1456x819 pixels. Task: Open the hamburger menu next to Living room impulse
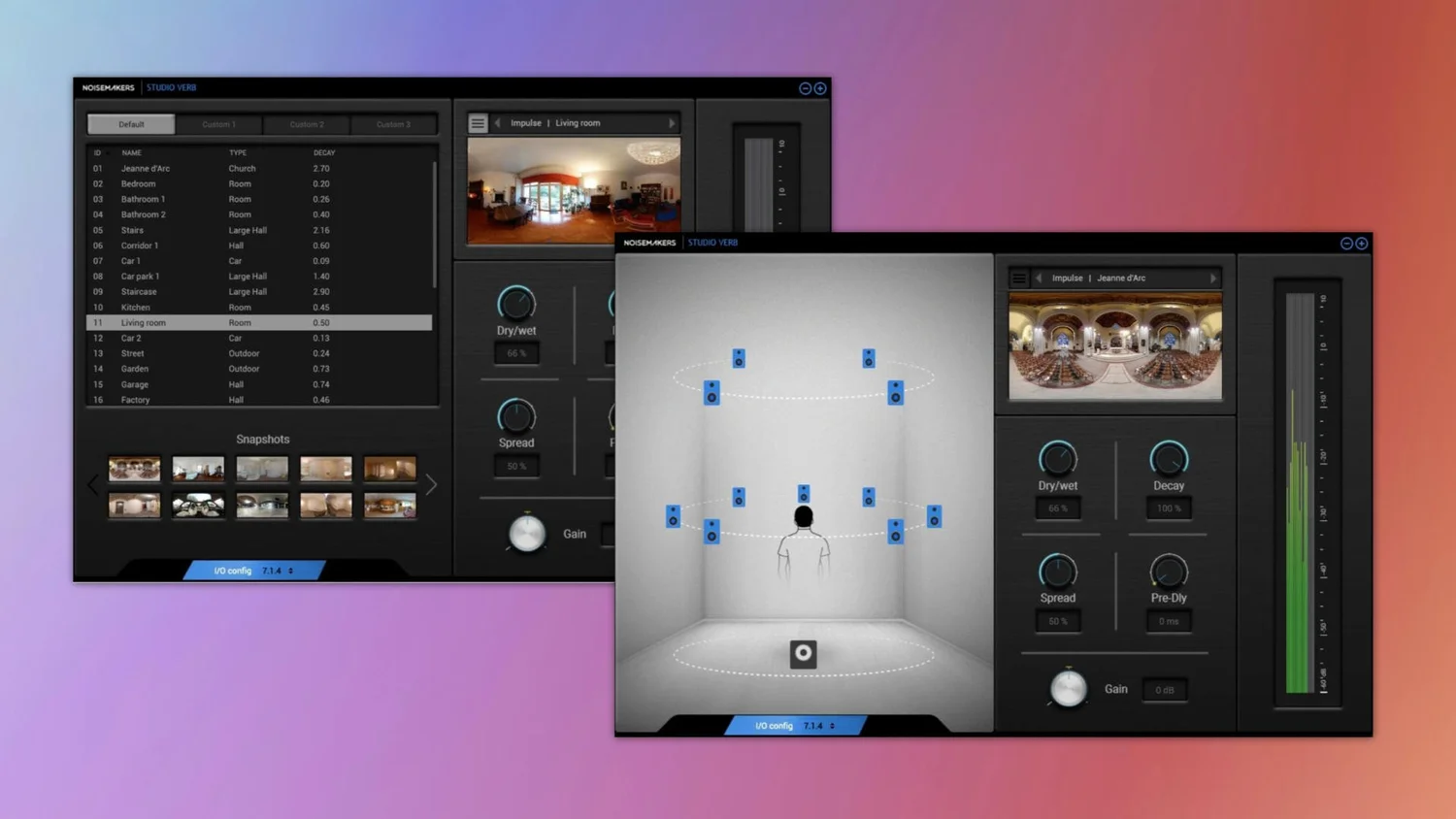point(478,122)
